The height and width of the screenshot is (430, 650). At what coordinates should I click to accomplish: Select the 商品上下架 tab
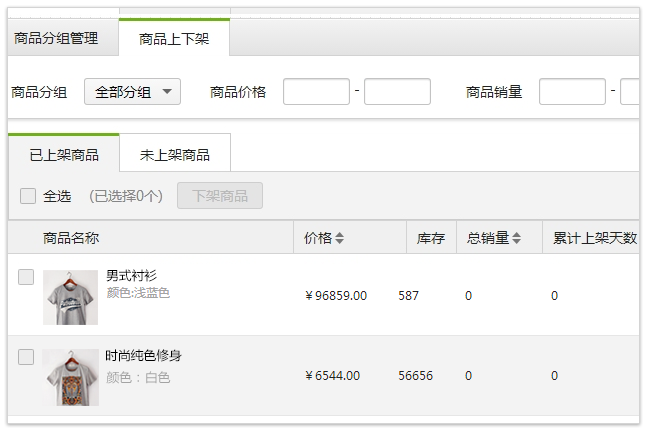click(x=174, y=38)
